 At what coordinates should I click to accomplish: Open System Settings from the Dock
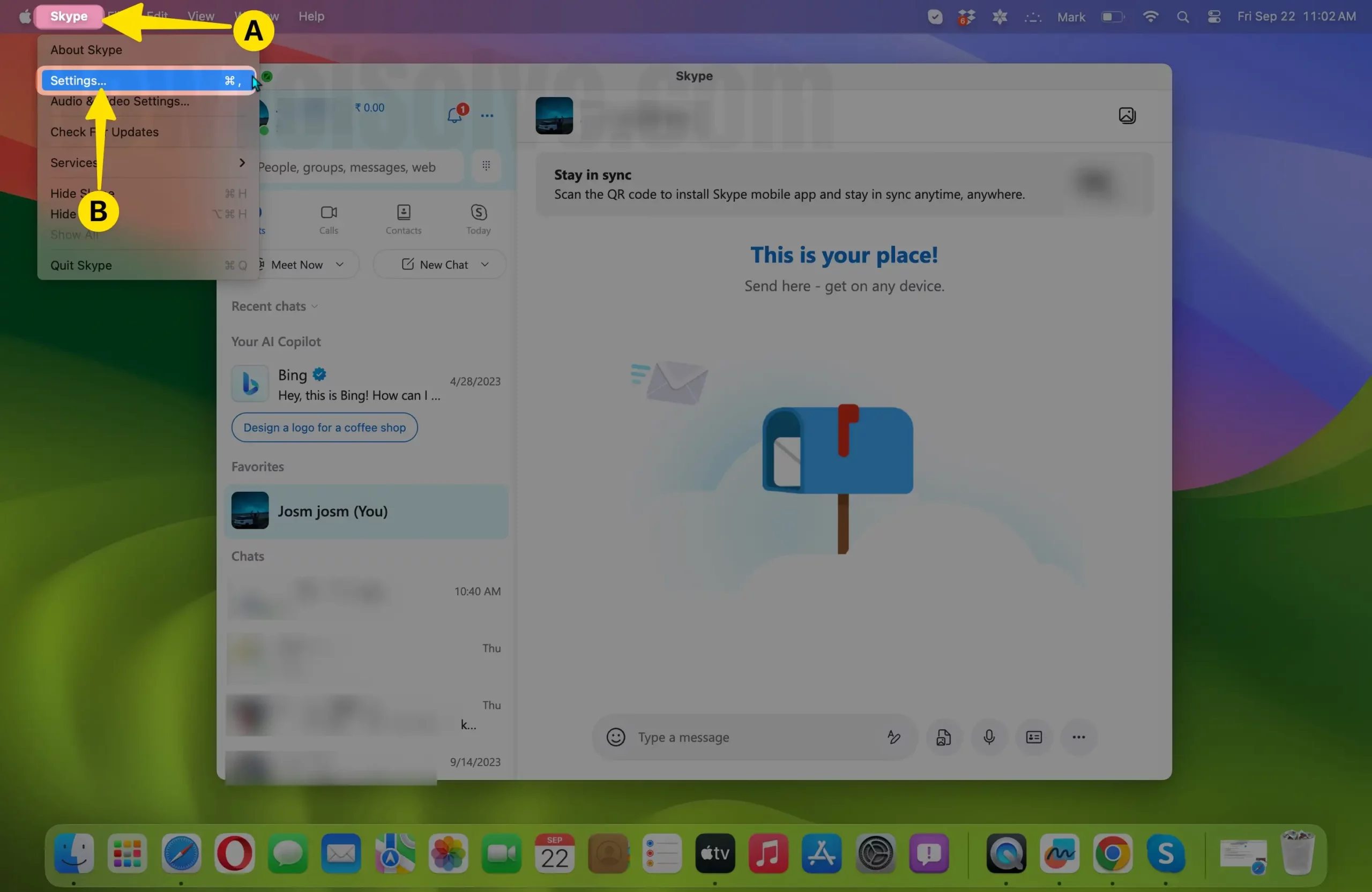point(876,853)
